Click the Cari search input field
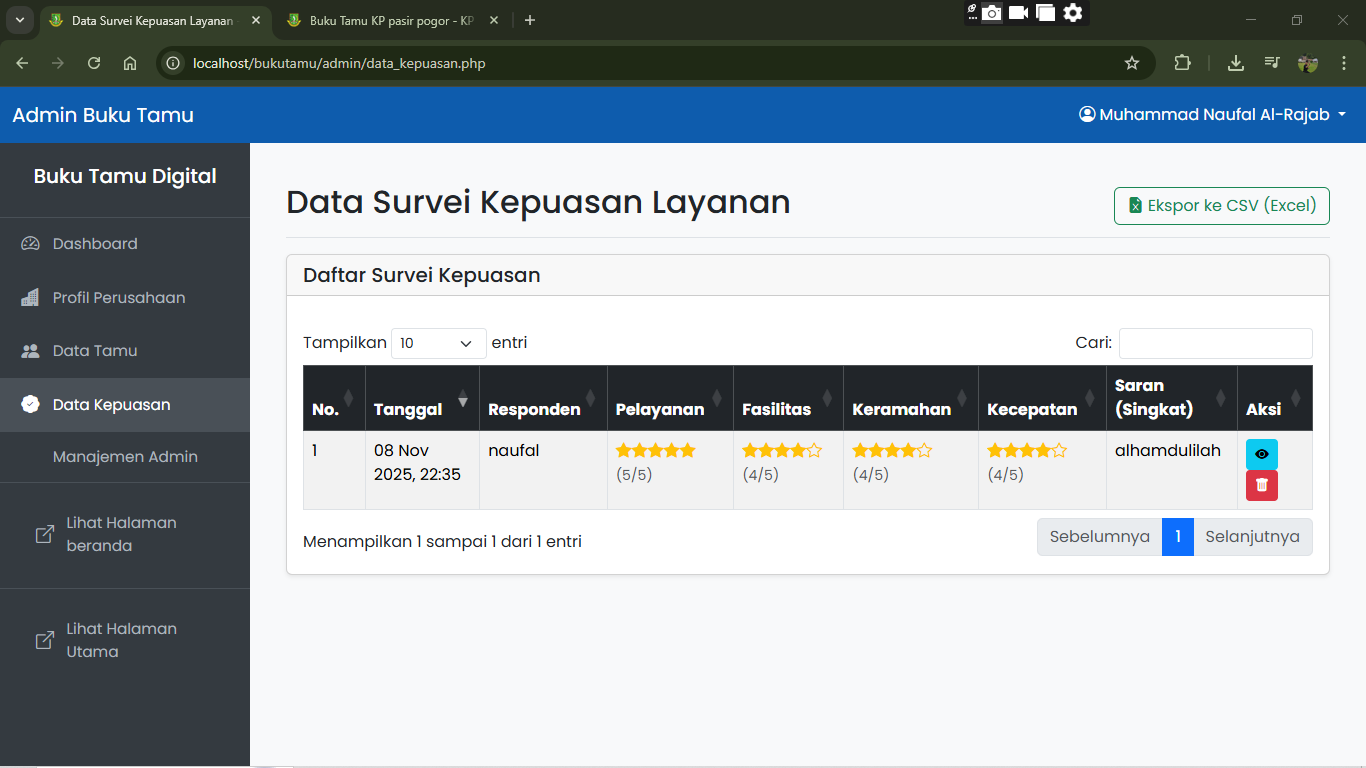This screenshot has width=1366, height=768. [1215, 343]
